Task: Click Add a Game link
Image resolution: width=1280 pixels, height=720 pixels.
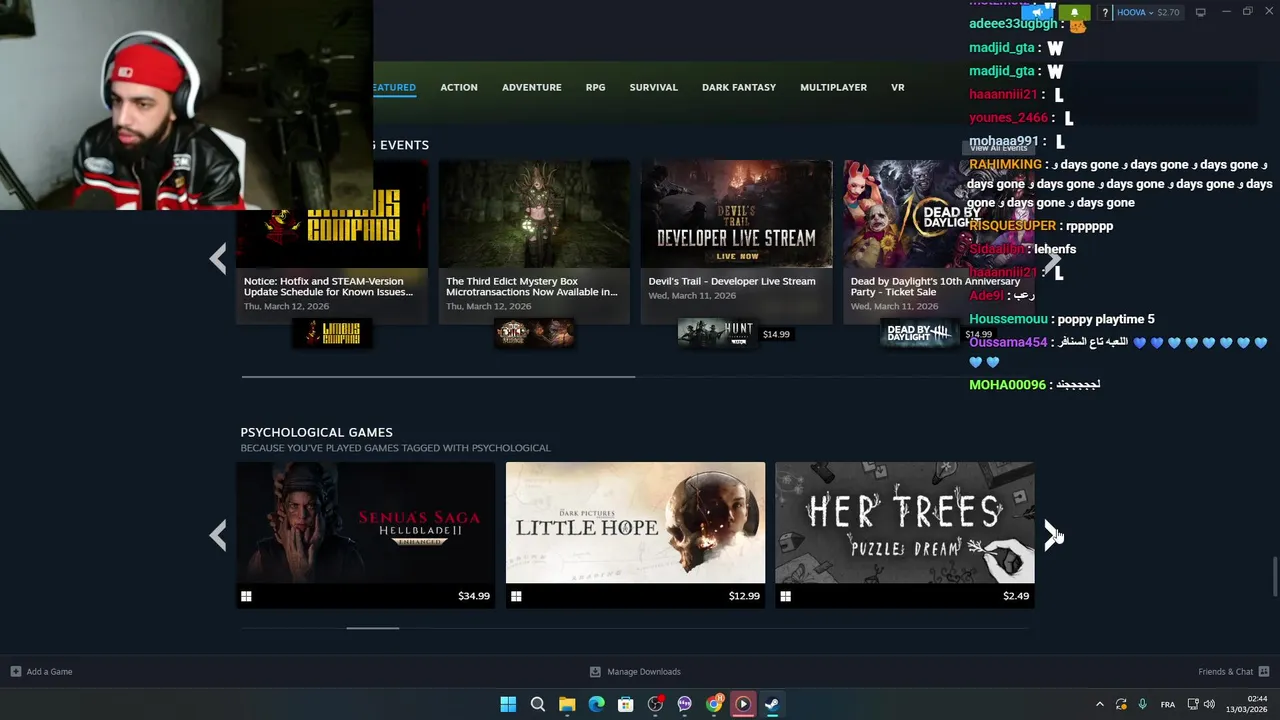Action: pyautogui.click(x=49, y=672)
